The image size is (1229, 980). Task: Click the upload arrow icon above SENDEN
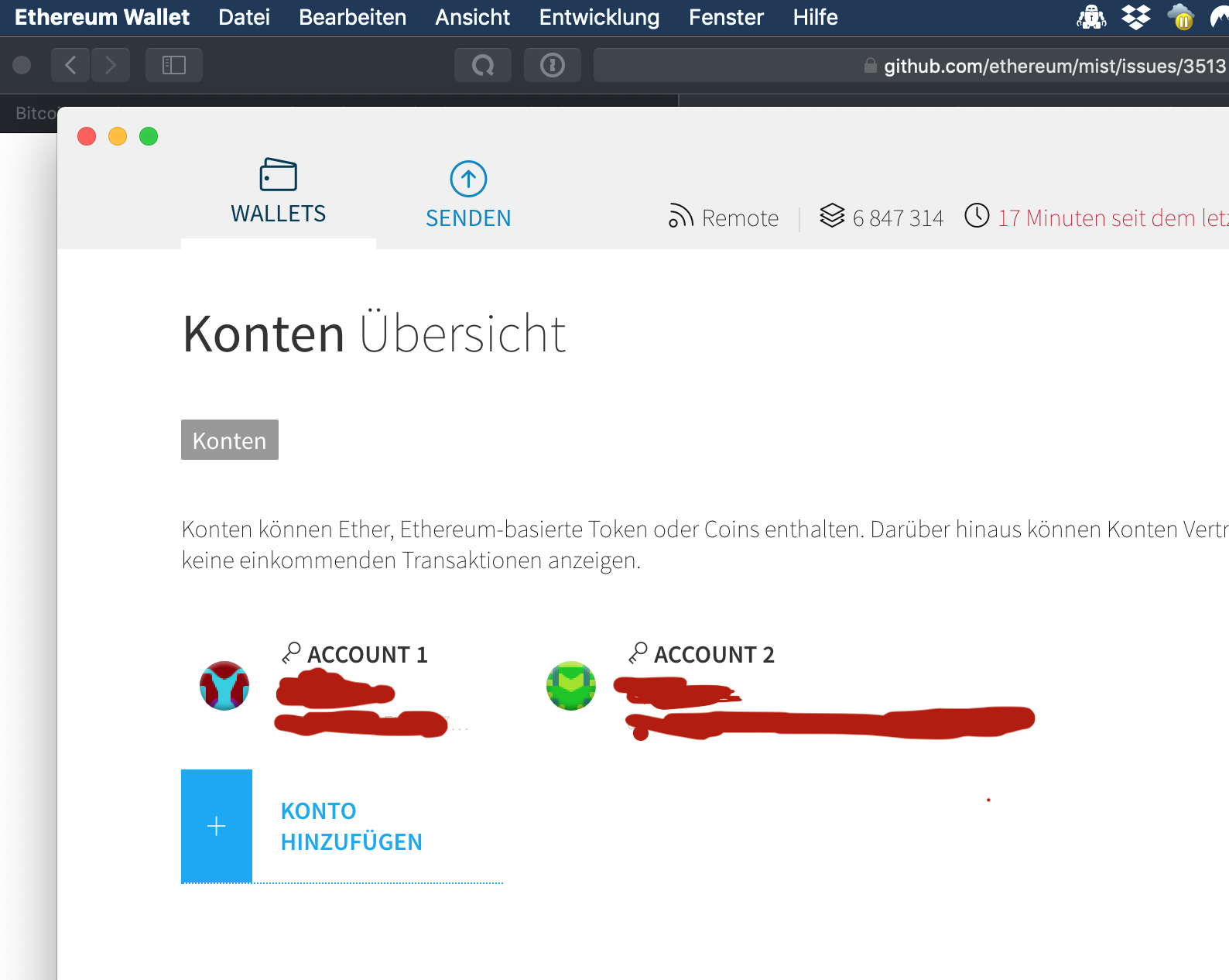click(x=468, y=179)
